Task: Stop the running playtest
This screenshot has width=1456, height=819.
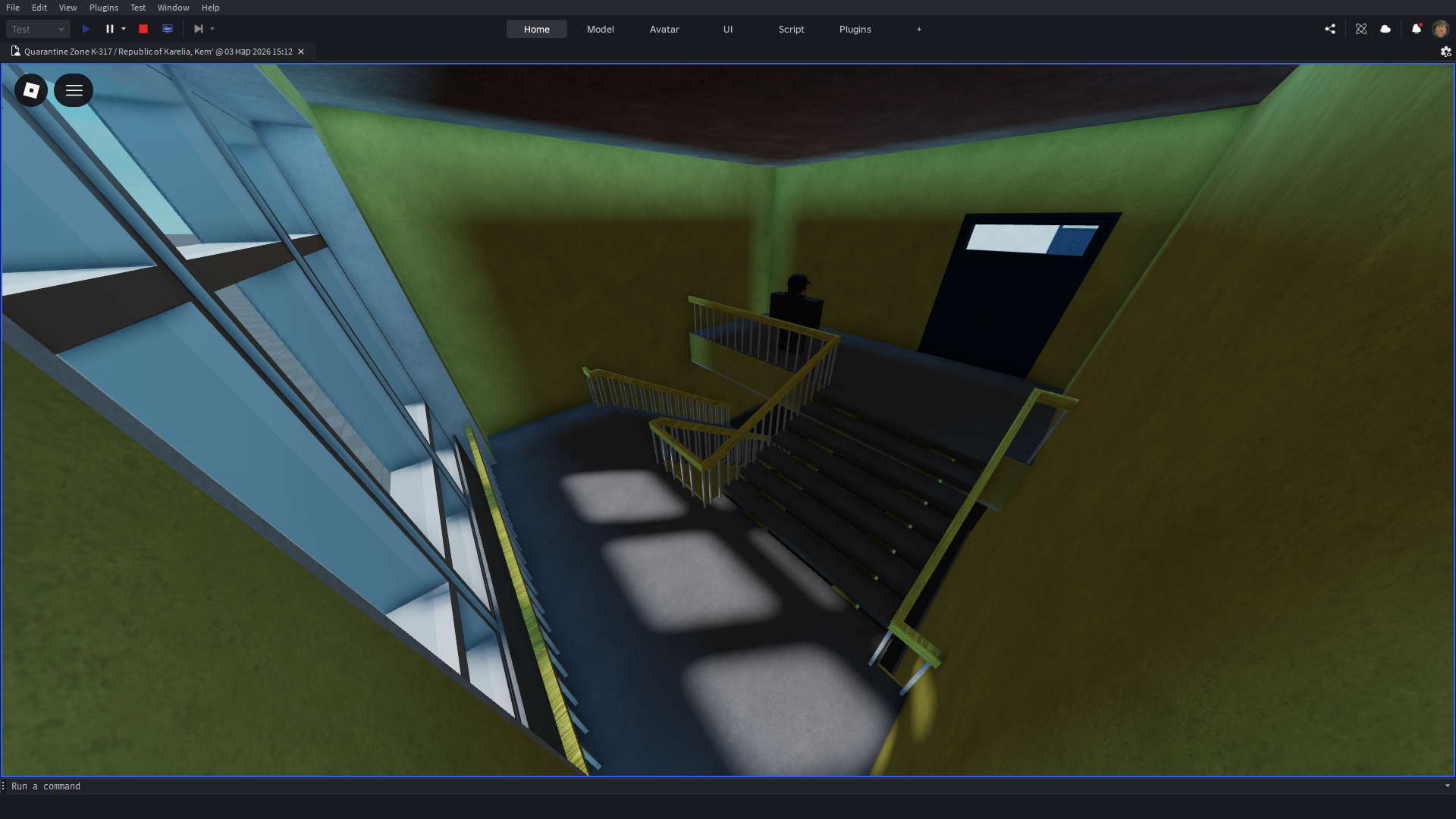Action: 143,29
